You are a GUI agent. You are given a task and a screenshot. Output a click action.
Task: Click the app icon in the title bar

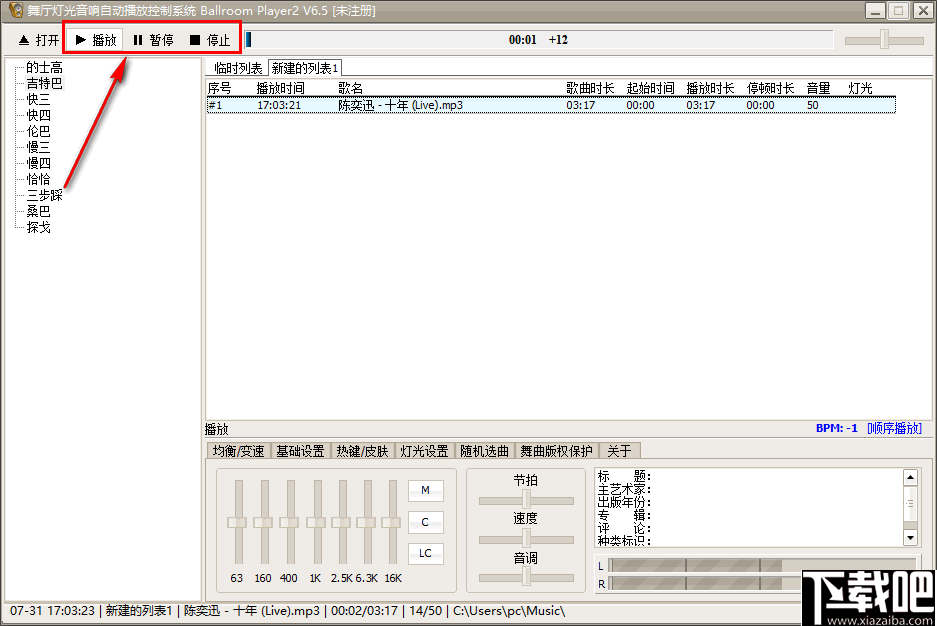(16, 10)
